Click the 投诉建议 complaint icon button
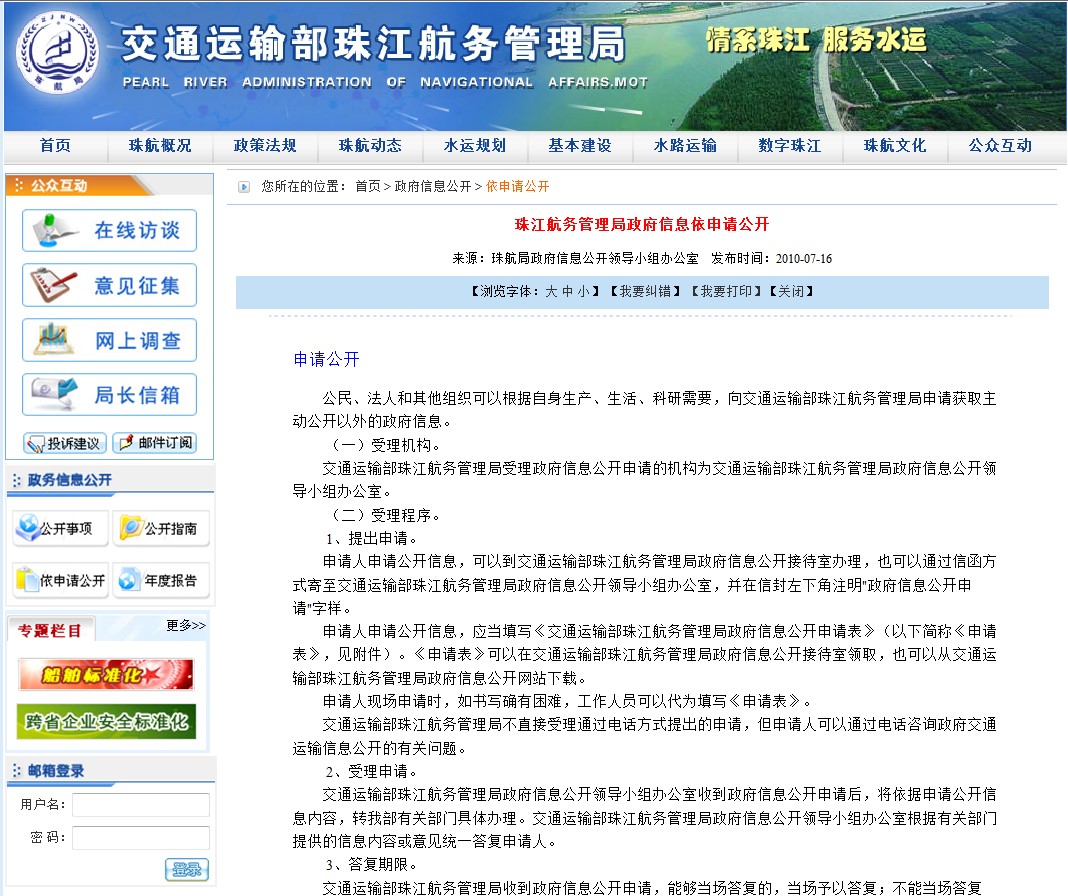The width and height of the screenshot is (1068, 896). (x=65, y=444)
